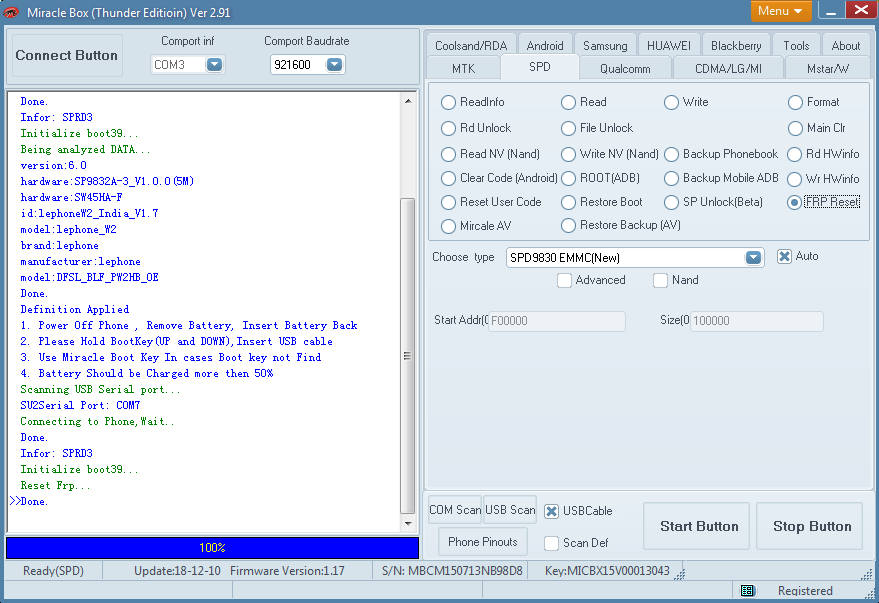Switch to the Mstar/W tab
The height and width of the screenshot is (603, 879).
point(827,68)
